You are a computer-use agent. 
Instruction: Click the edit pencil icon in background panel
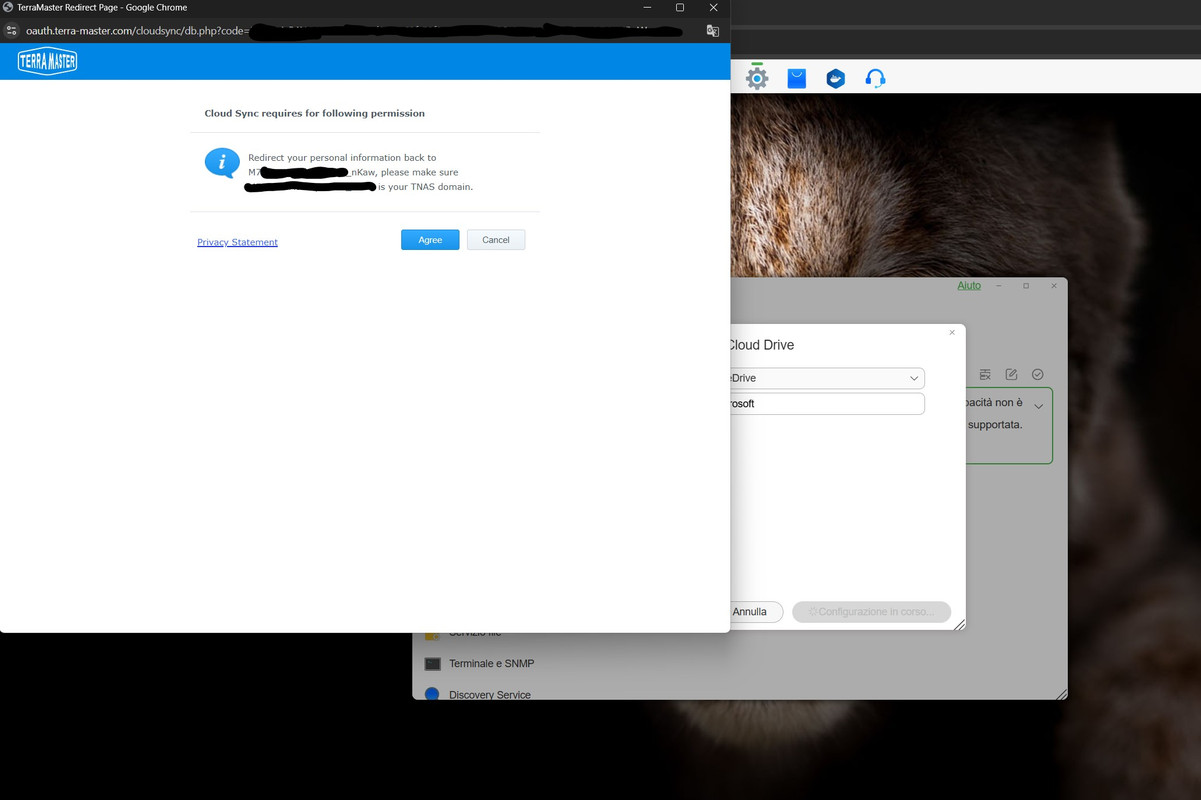tap(1011, 374)
